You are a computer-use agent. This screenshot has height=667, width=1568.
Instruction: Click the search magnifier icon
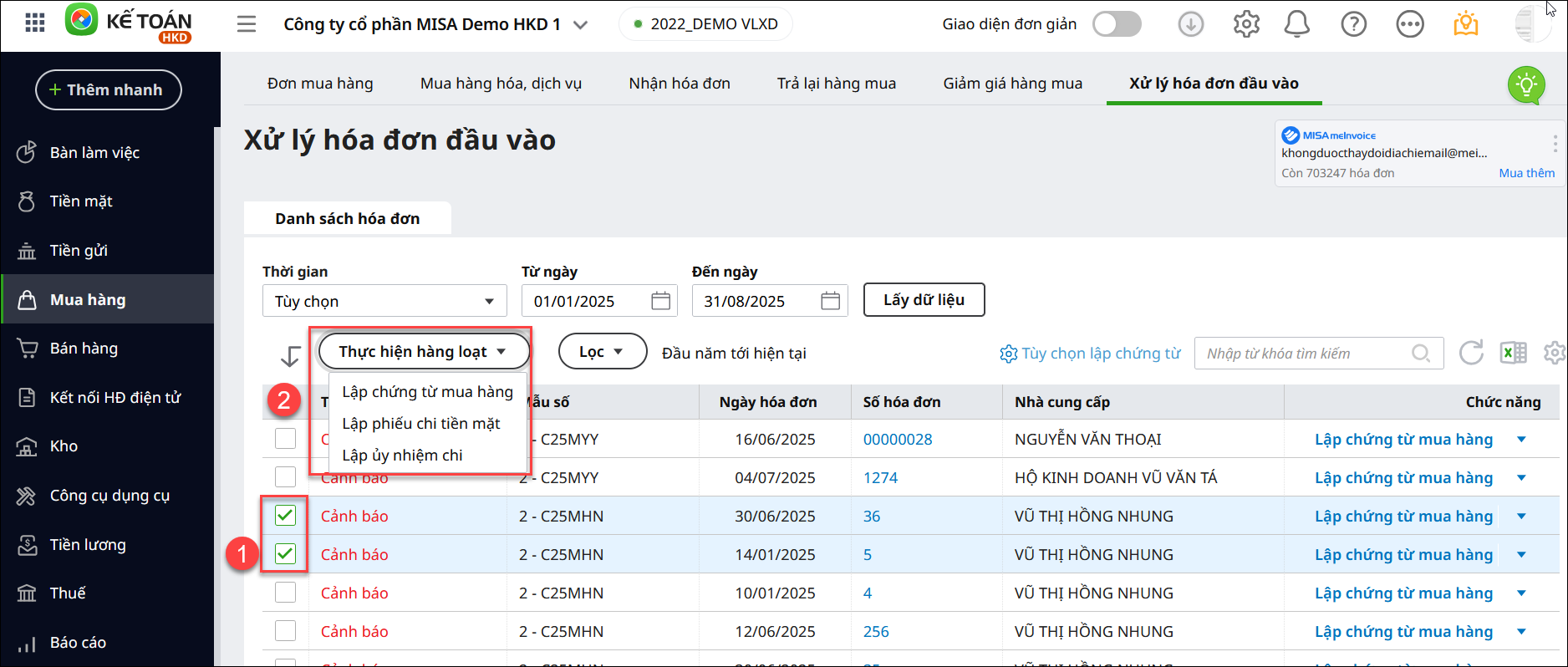tap(1420, 354)
